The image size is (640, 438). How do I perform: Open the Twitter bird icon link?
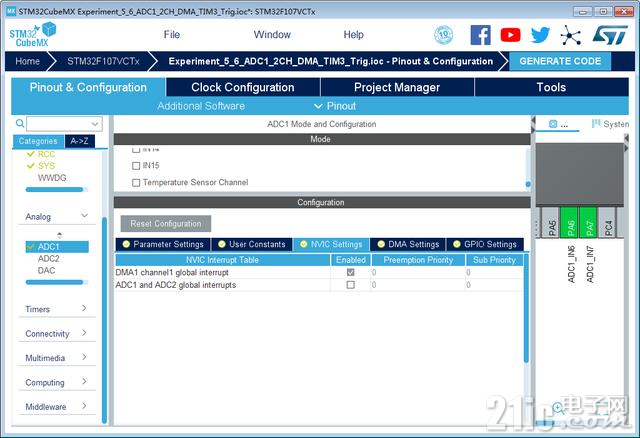coord(540,35)
